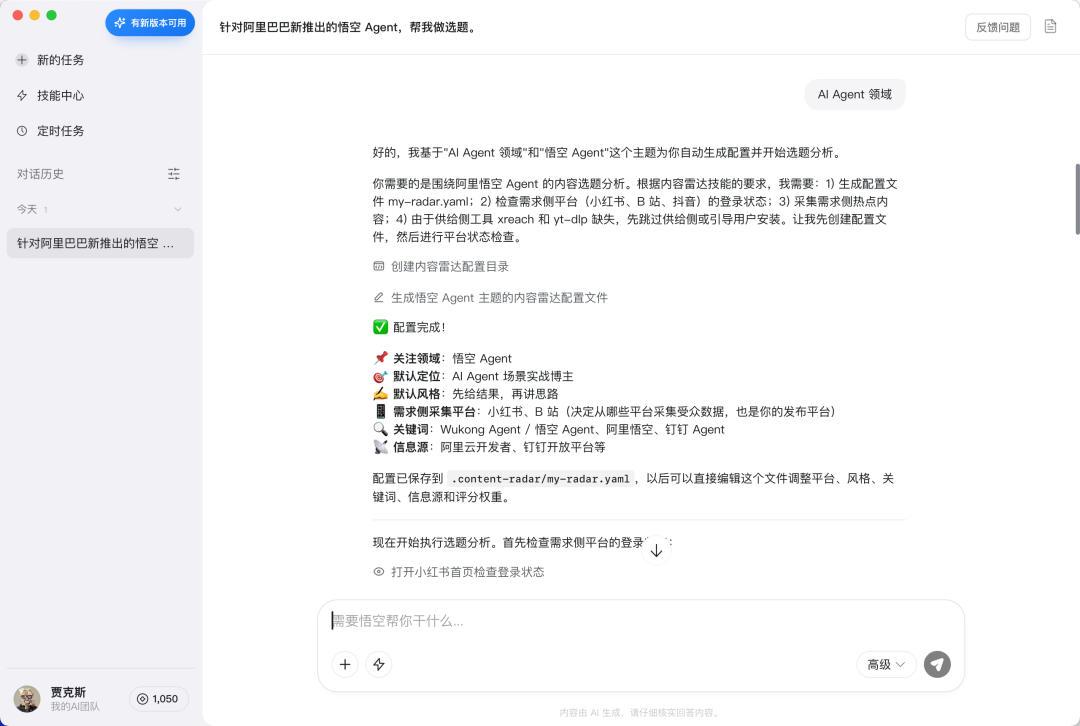Create a new task with the plus icon
Viewport: 1080px width, 726px height.
point(23,60)
